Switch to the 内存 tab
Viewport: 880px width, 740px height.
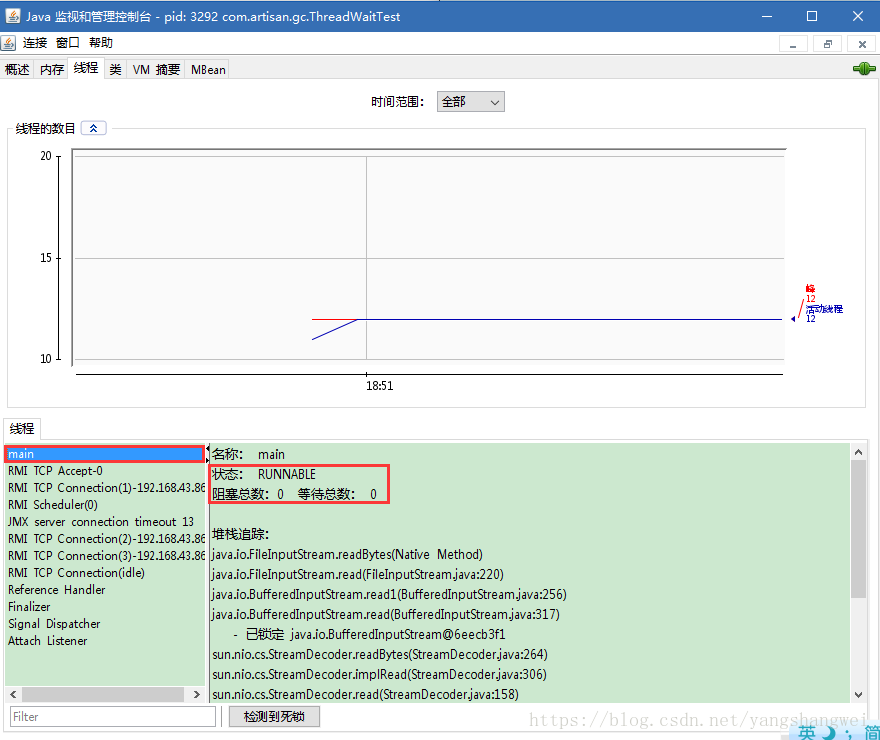pyautogui.click(x=51, y=69)
